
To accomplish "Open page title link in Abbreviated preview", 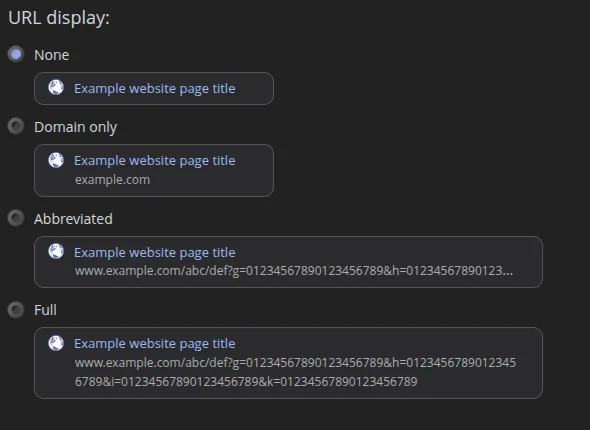I will [155, 253].
